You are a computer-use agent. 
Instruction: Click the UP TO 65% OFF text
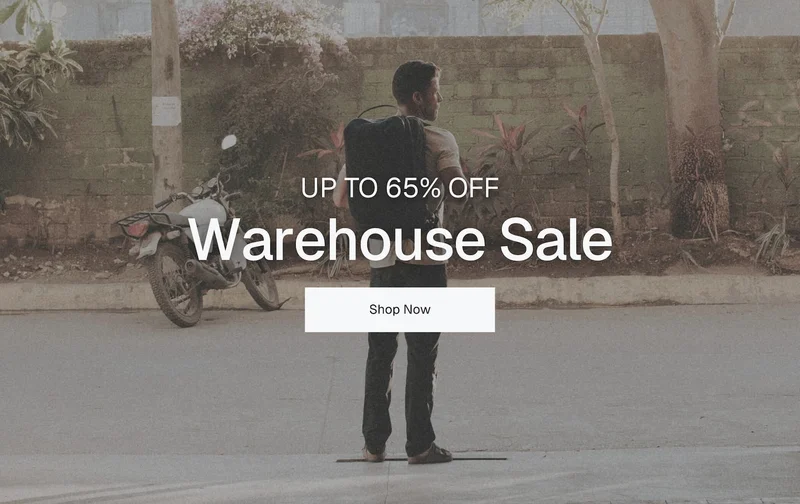[399, 188]
